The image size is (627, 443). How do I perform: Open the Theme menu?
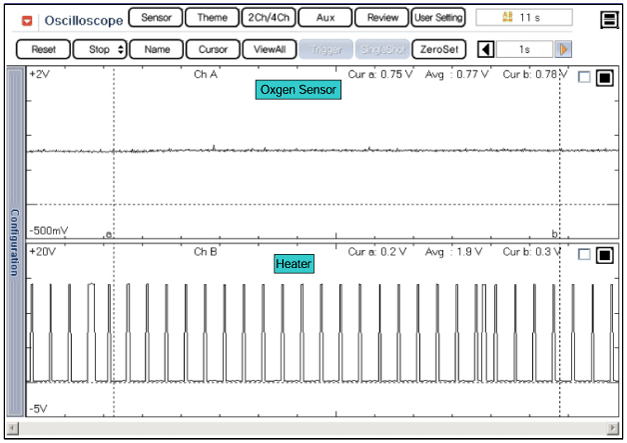(x=212, y=18)
